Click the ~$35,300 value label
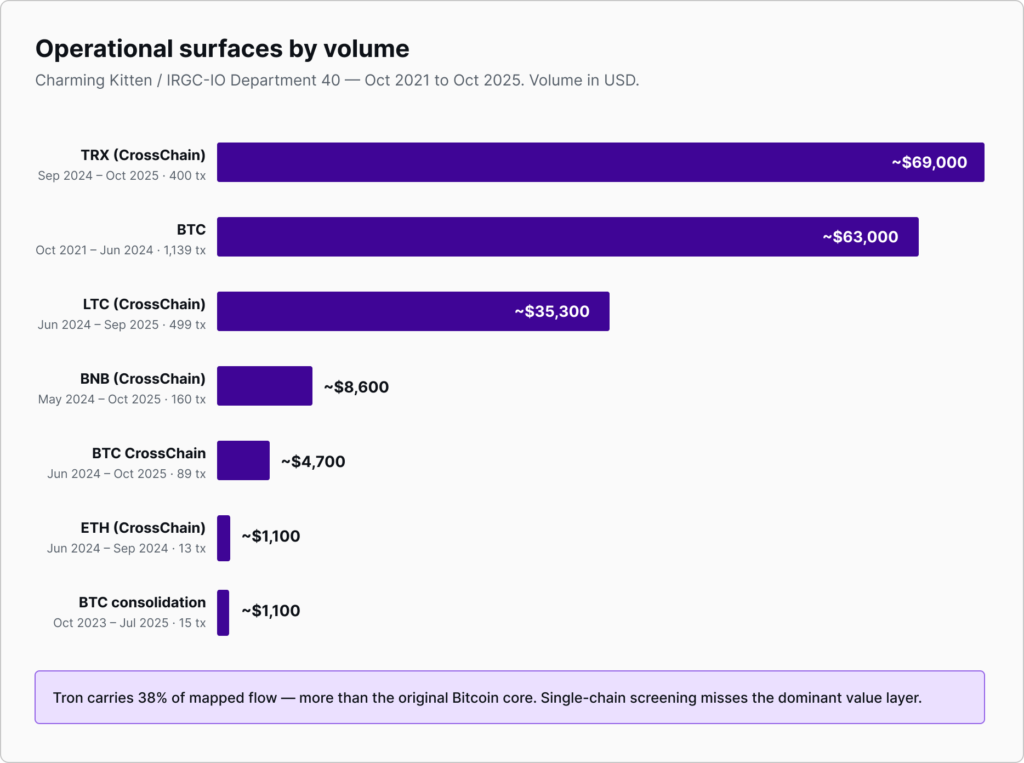Image resolution: width=1024 pixels, height=763 pixels. click(x=552, y=311)
